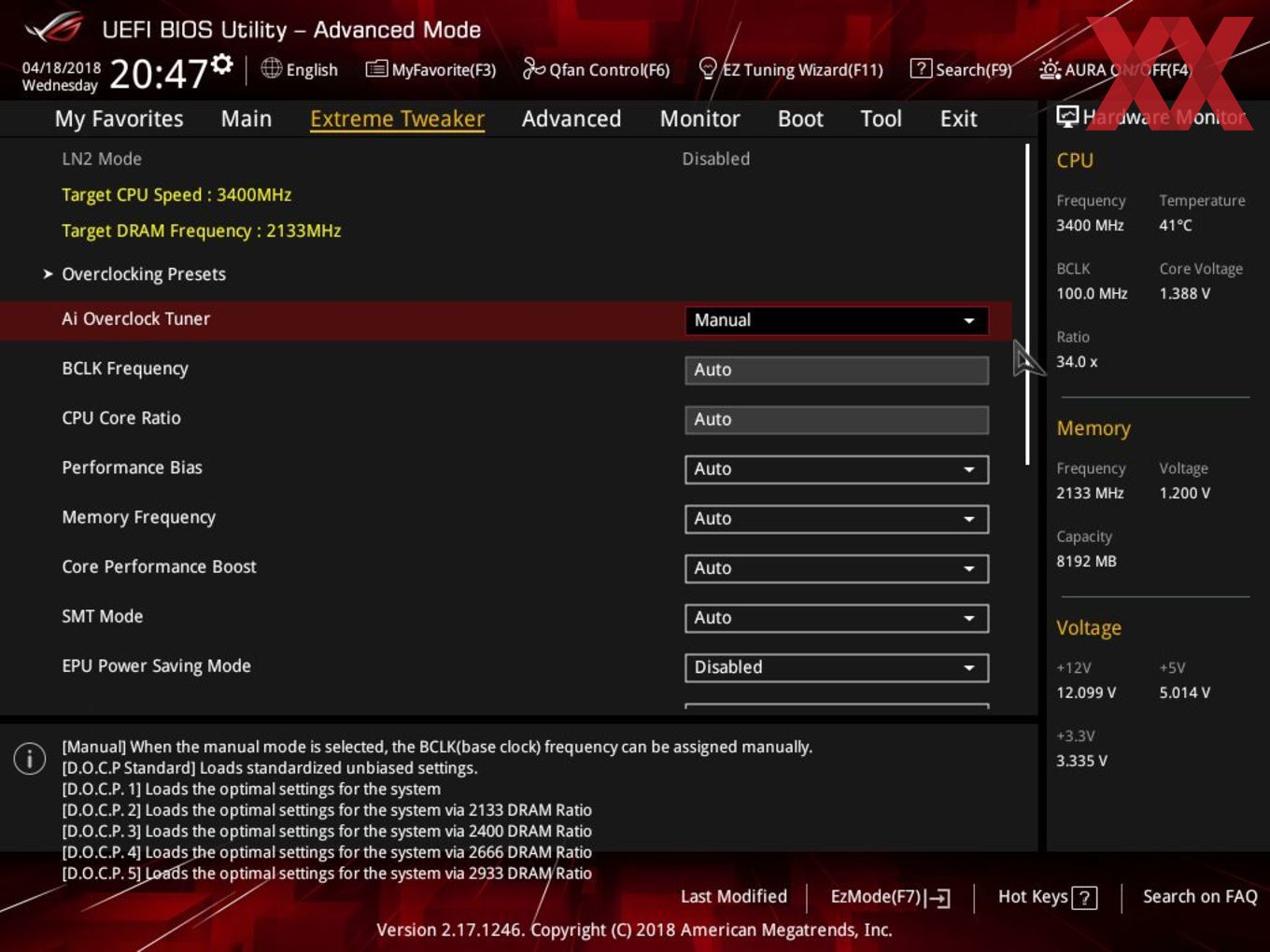Click English language button

click(x=300, y=69)
